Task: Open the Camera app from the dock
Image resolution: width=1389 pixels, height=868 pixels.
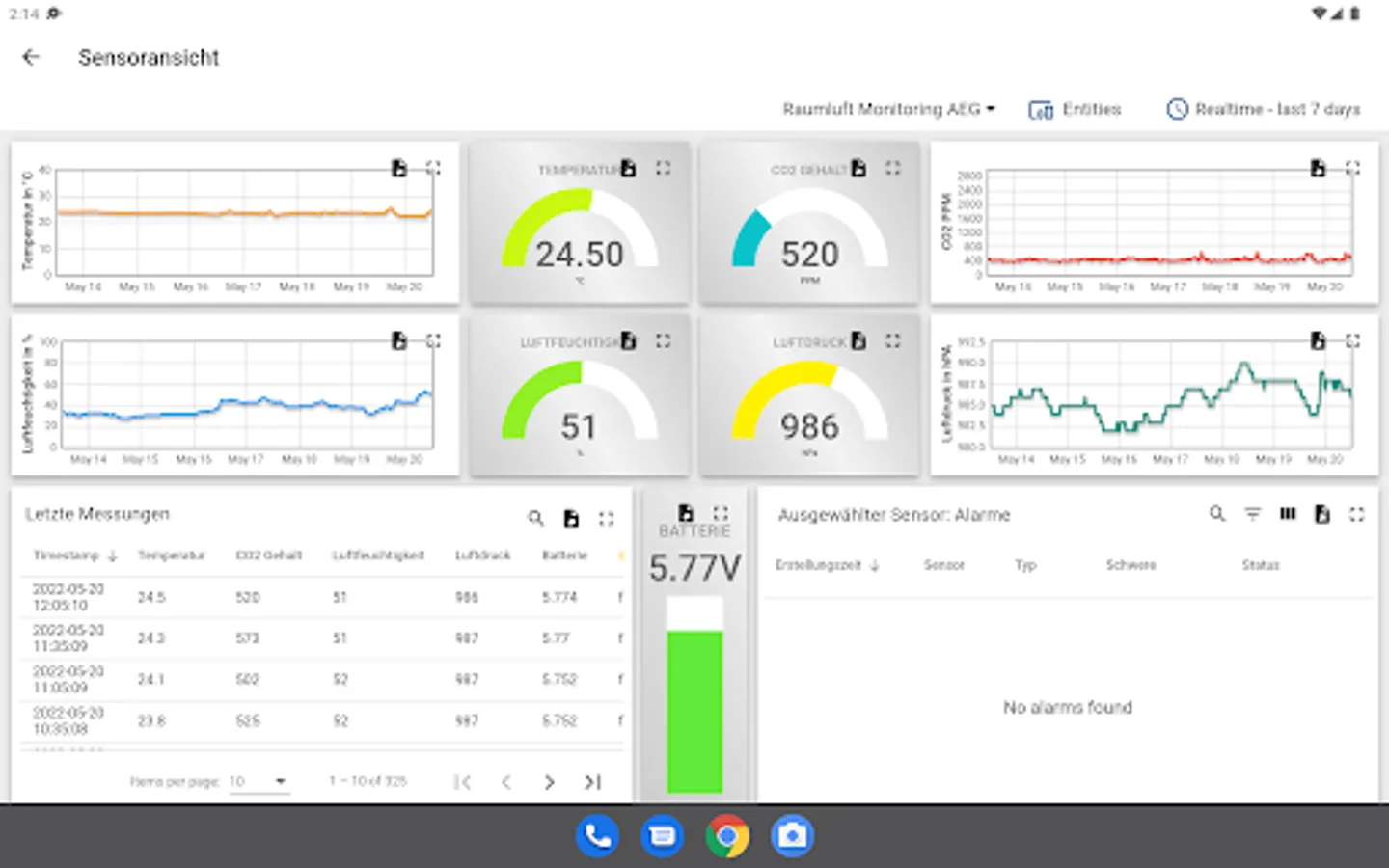Action: 792,836
